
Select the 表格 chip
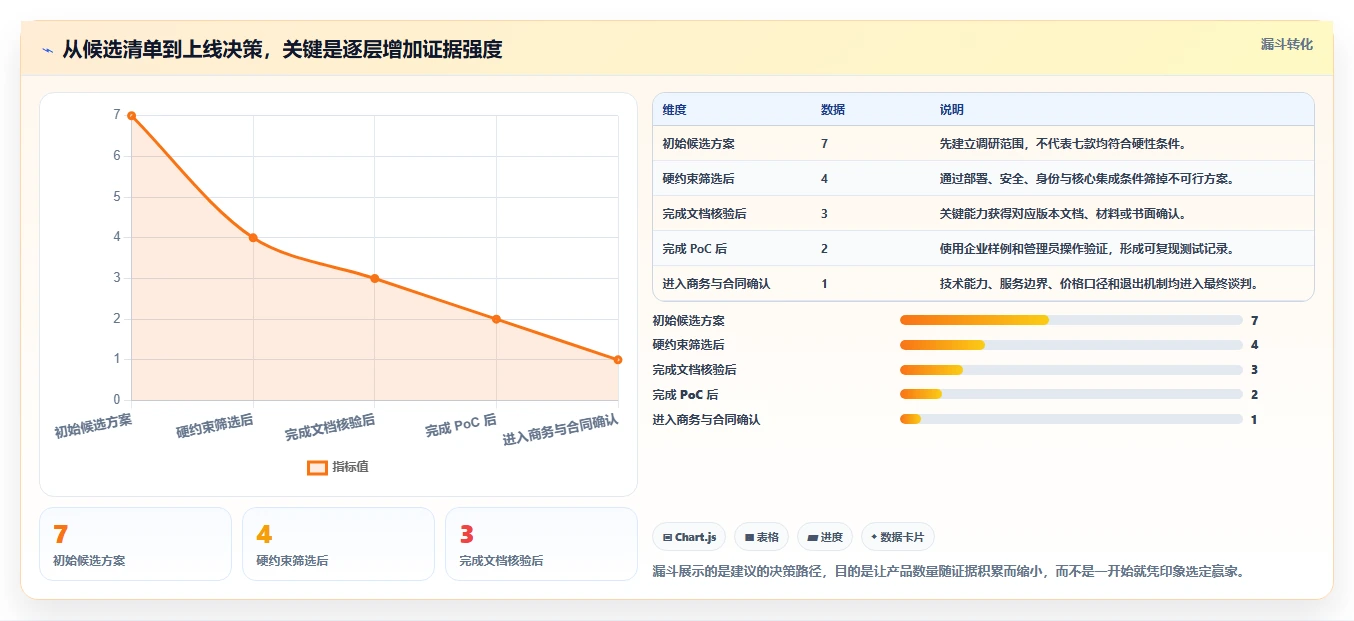tap(761, 537)
